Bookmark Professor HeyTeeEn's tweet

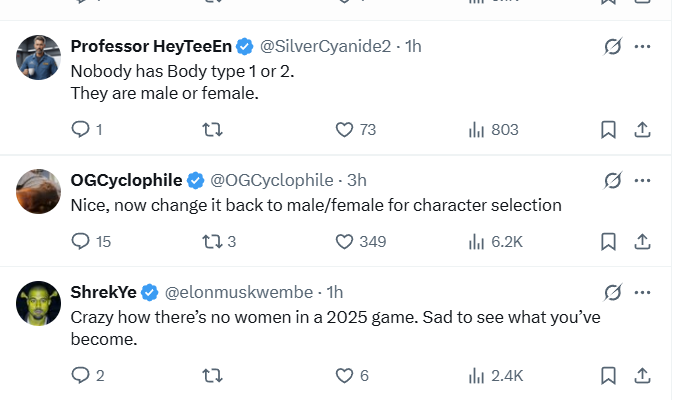(x=607, y=129)
